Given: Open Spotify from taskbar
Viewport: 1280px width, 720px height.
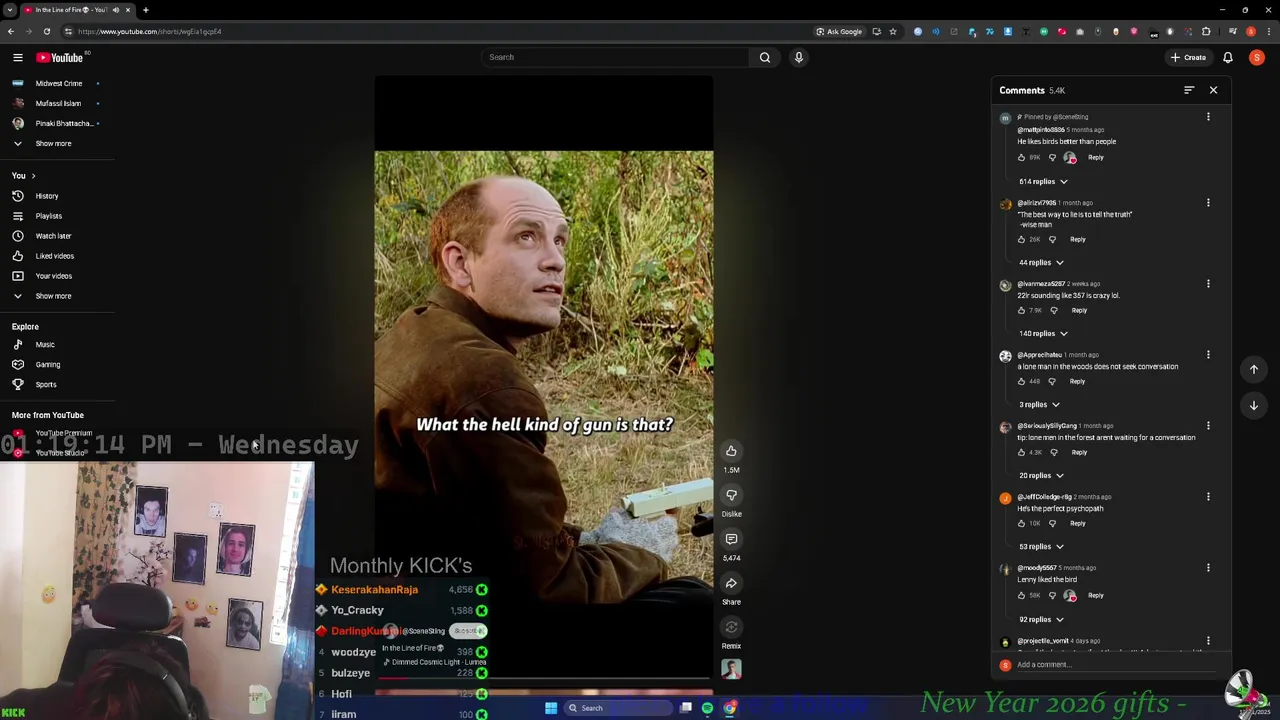Looking at the screenshot, I should 707,708.
